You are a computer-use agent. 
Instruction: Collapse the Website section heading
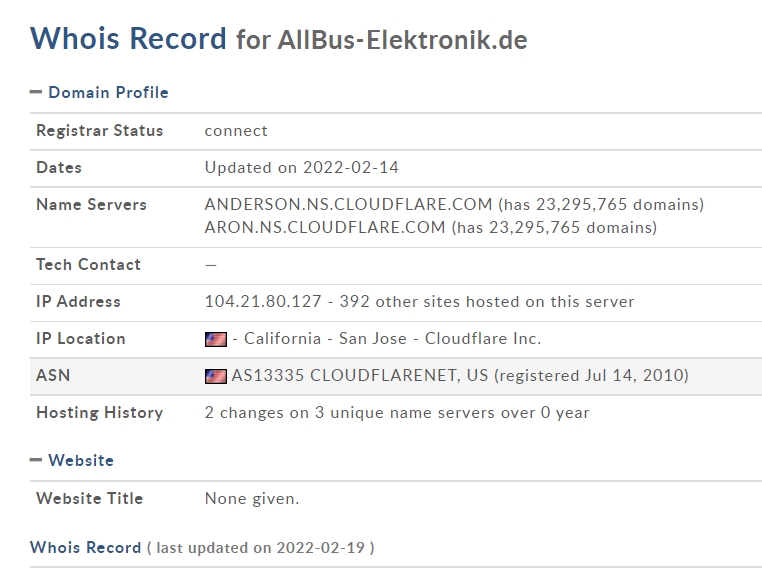(81, 460)
